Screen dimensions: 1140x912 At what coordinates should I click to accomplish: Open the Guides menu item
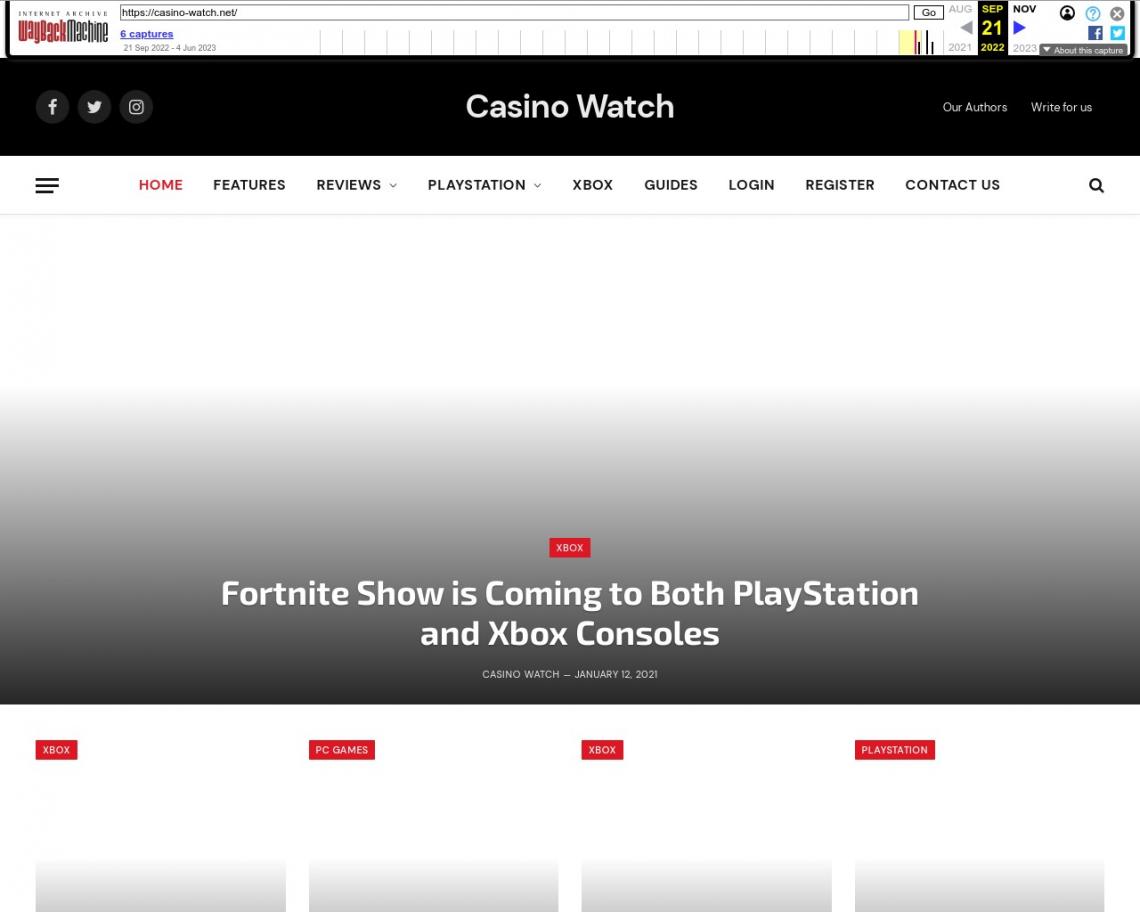tap(671, 185)
